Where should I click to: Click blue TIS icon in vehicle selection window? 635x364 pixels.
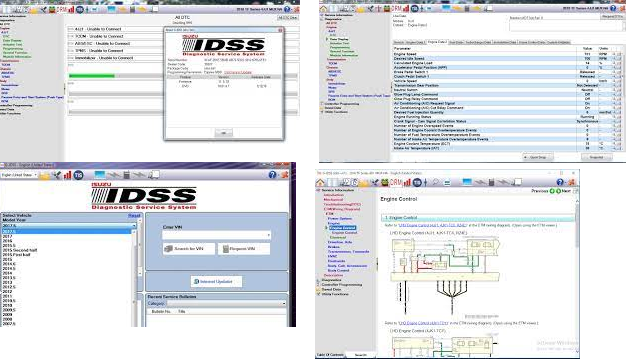coord(79,175)
